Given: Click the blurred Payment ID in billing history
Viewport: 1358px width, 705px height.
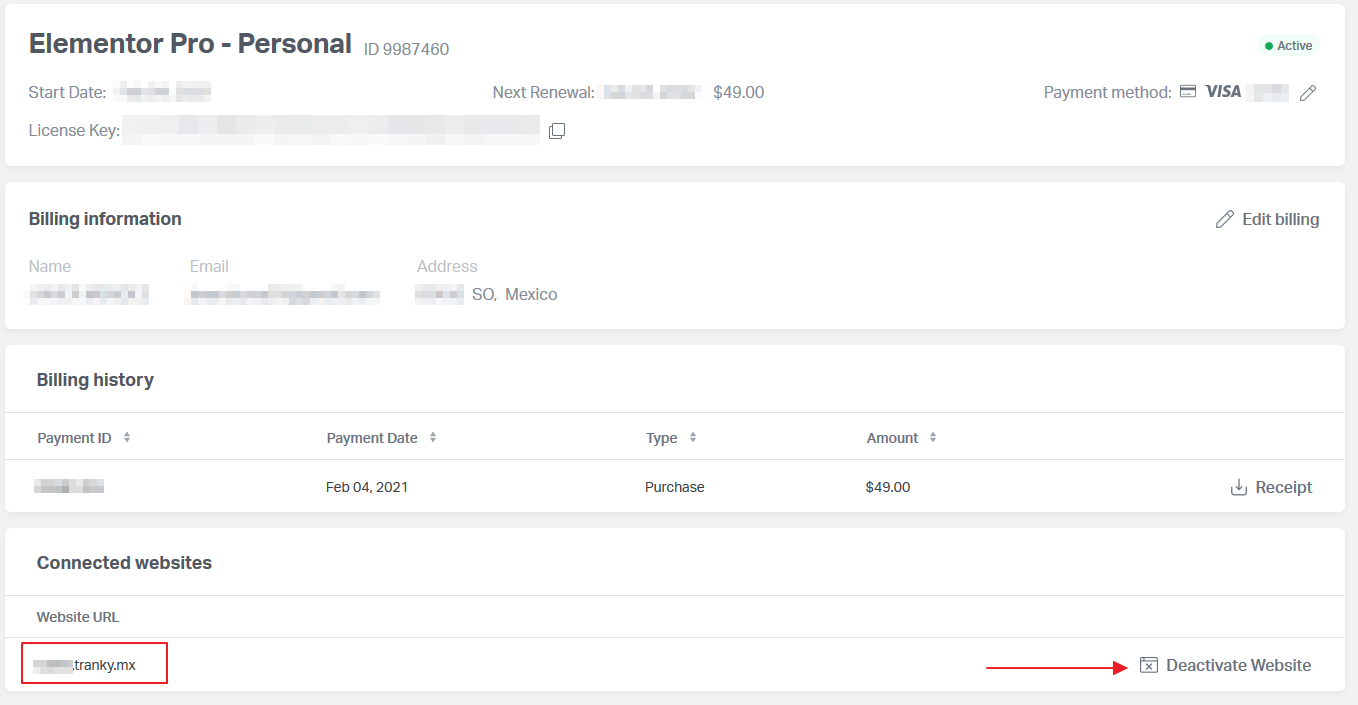Looking at the screenshot, I should pyautogui.click(x=69, y=487).
